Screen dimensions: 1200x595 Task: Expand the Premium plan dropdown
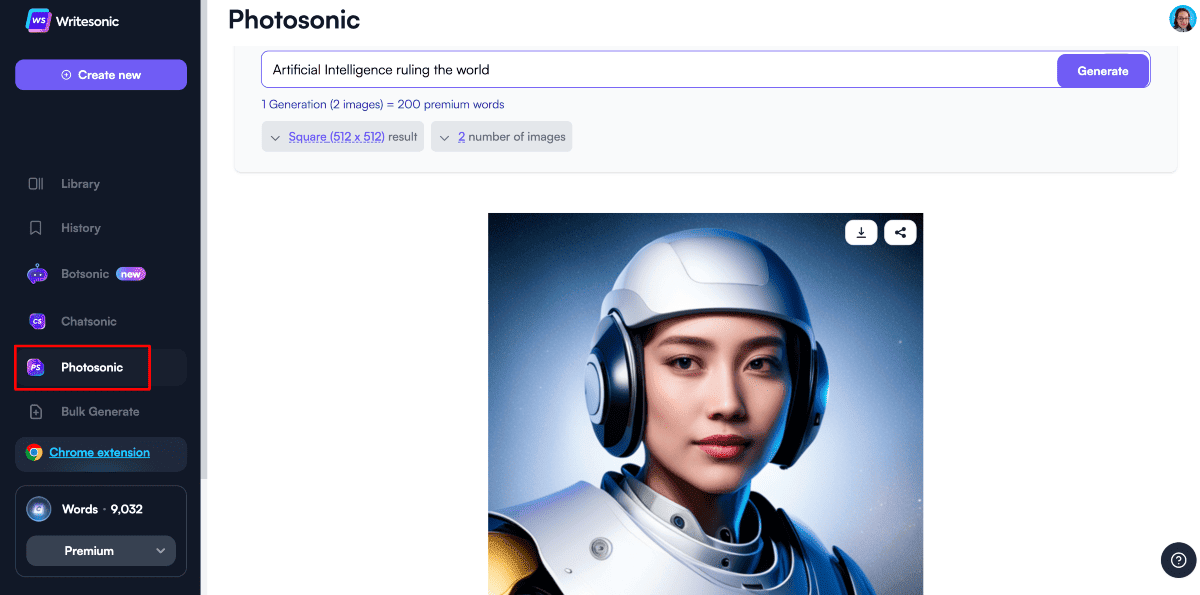101,551
